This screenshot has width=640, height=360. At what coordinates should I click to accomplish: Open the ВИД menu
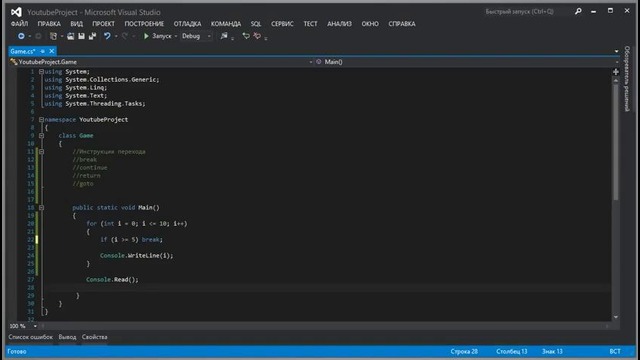tap(76, 24)
